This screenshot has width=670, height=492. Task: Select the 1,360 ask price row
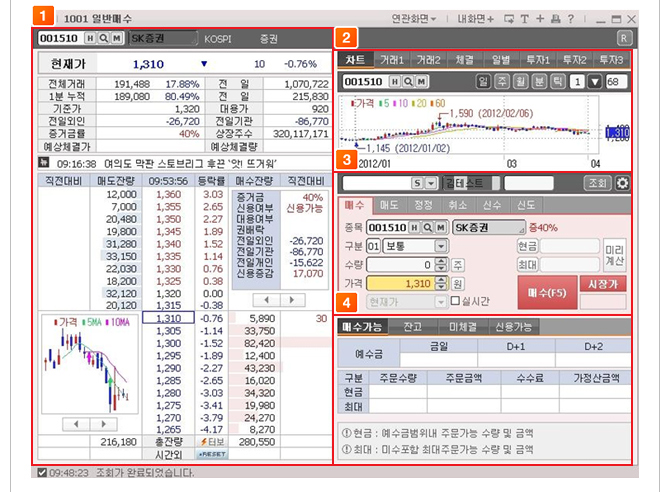(168, 194)
